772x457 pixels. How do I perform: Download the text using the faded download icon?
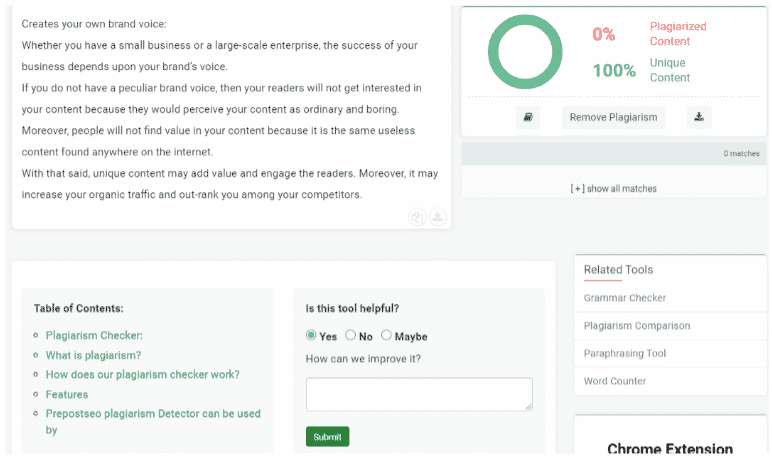pos(438,217)
